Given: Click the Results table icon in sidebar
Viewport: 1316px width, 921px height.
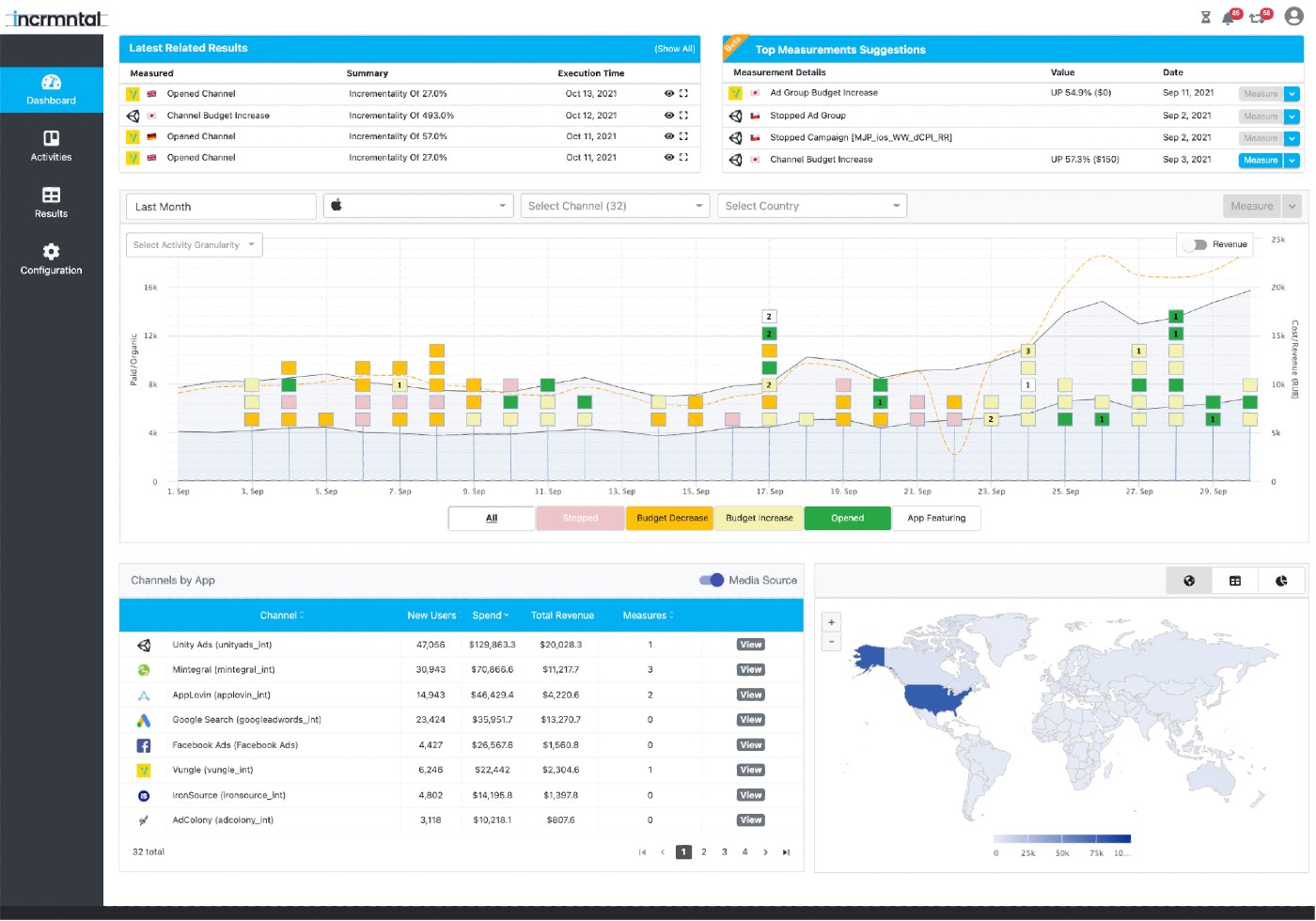Looking at the screenshot, I should pyautogui.click(x=52, y=195).
